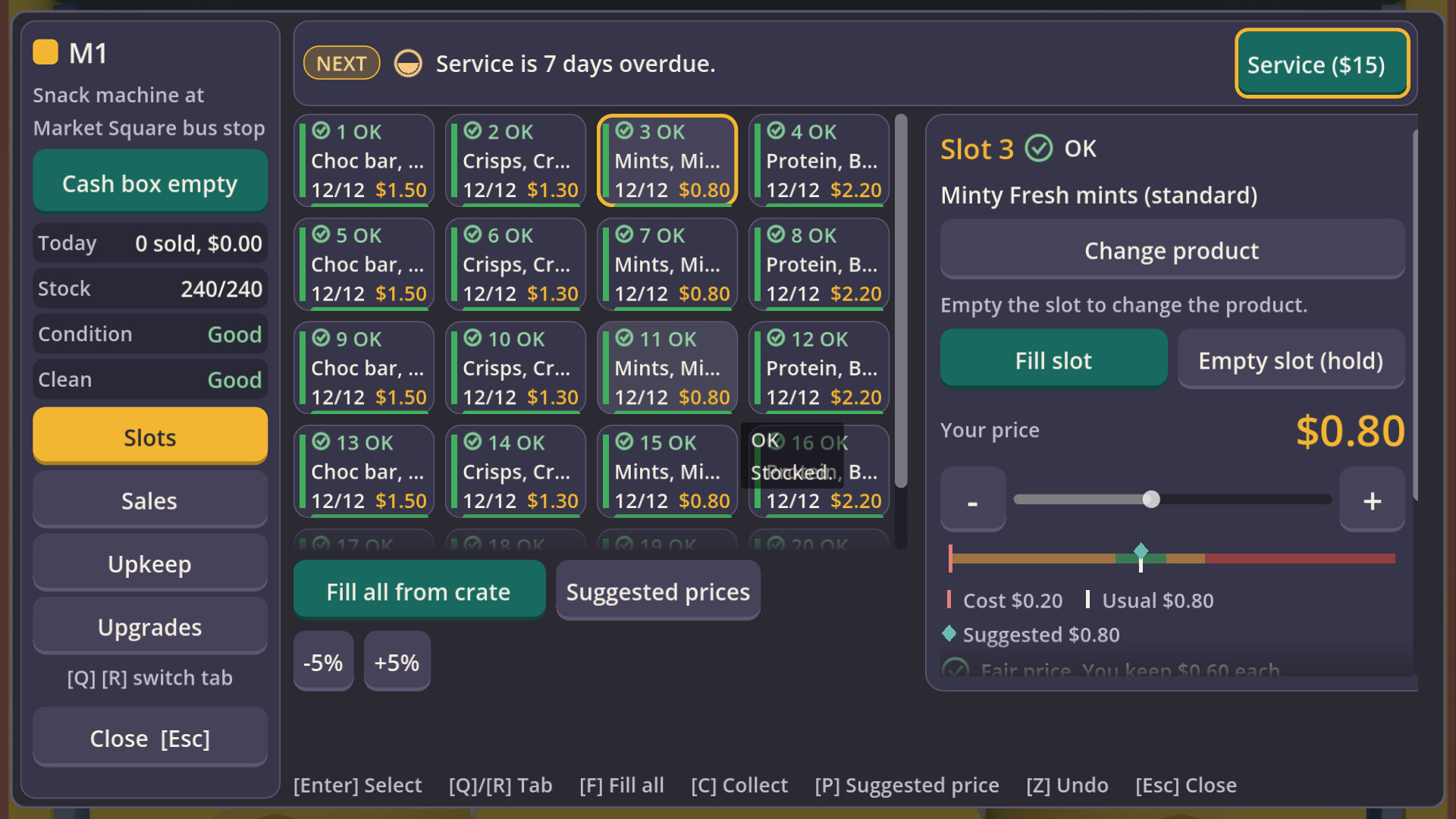Select slot 10 Crisps card

[x=516, y=368]
